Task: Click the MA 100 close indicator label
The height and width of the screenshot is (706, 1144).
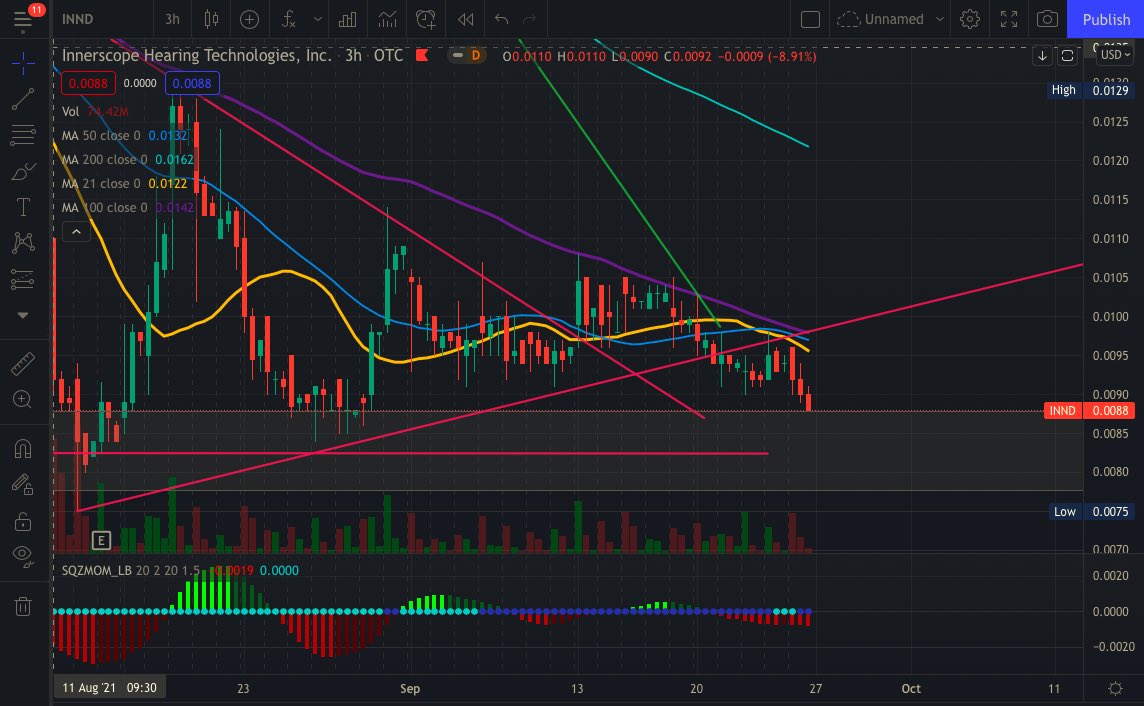Action: 104,208
